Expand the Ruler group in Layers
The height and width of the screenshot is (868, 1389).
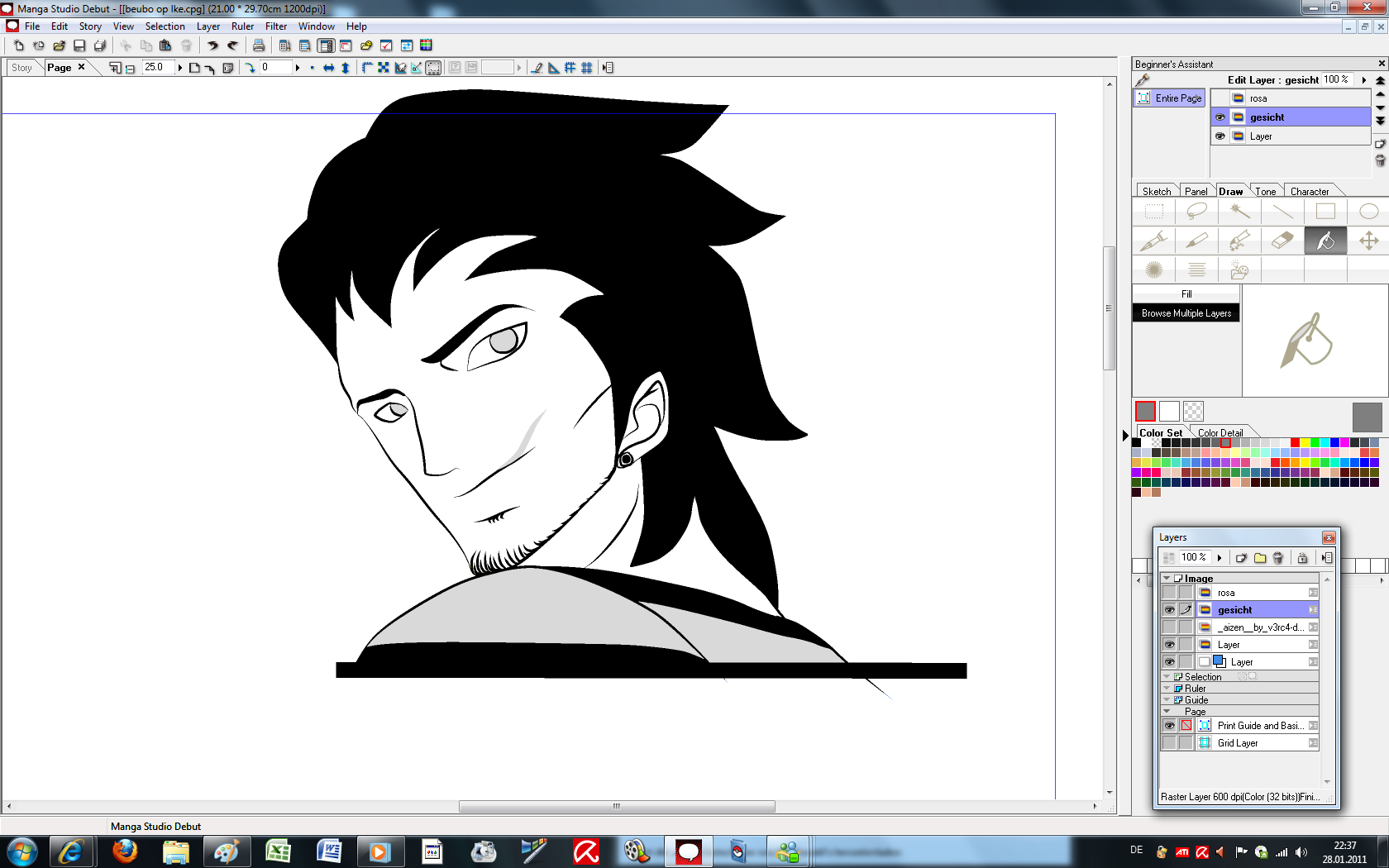pyautogui.click(x=1167, y=689)
